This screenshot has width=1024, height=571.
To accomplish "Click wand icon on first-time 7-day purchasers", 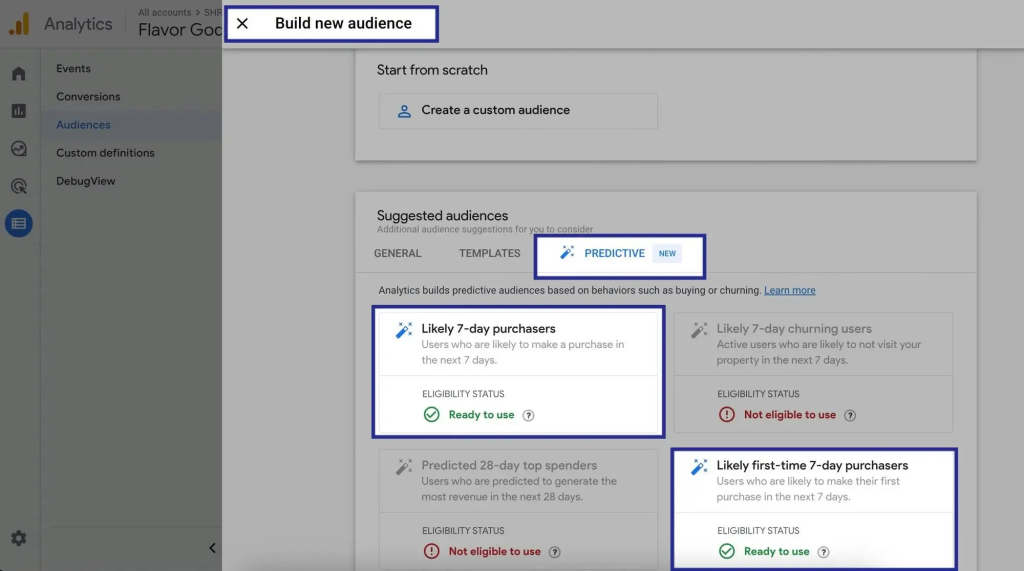I will 699,466.
